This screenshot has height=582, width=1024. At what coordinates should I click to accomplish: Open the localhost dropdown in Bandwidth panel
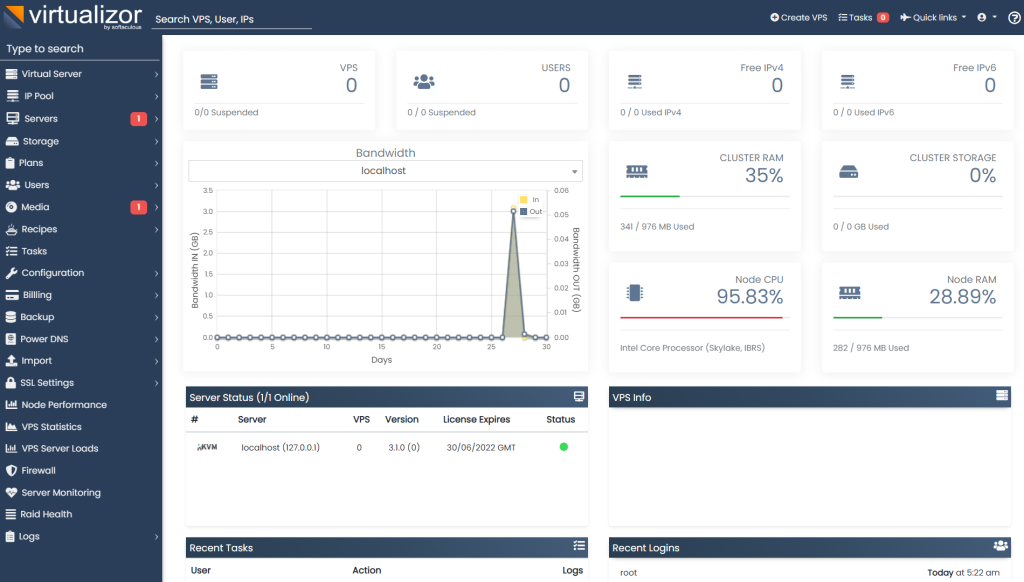[385, 170]
